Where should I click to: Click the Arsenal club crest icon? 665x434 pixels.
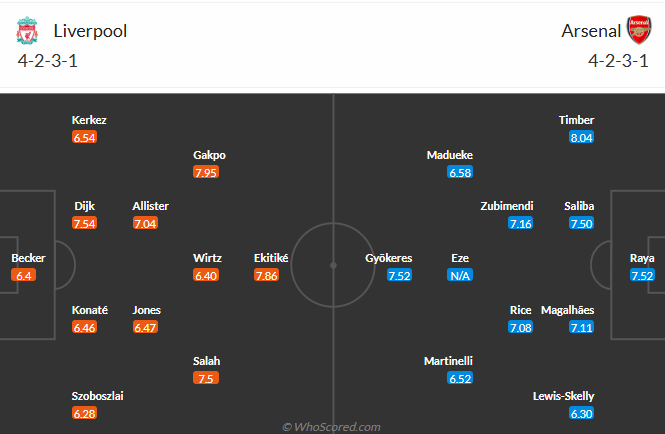pyautogui.click(x=637, y=29)
